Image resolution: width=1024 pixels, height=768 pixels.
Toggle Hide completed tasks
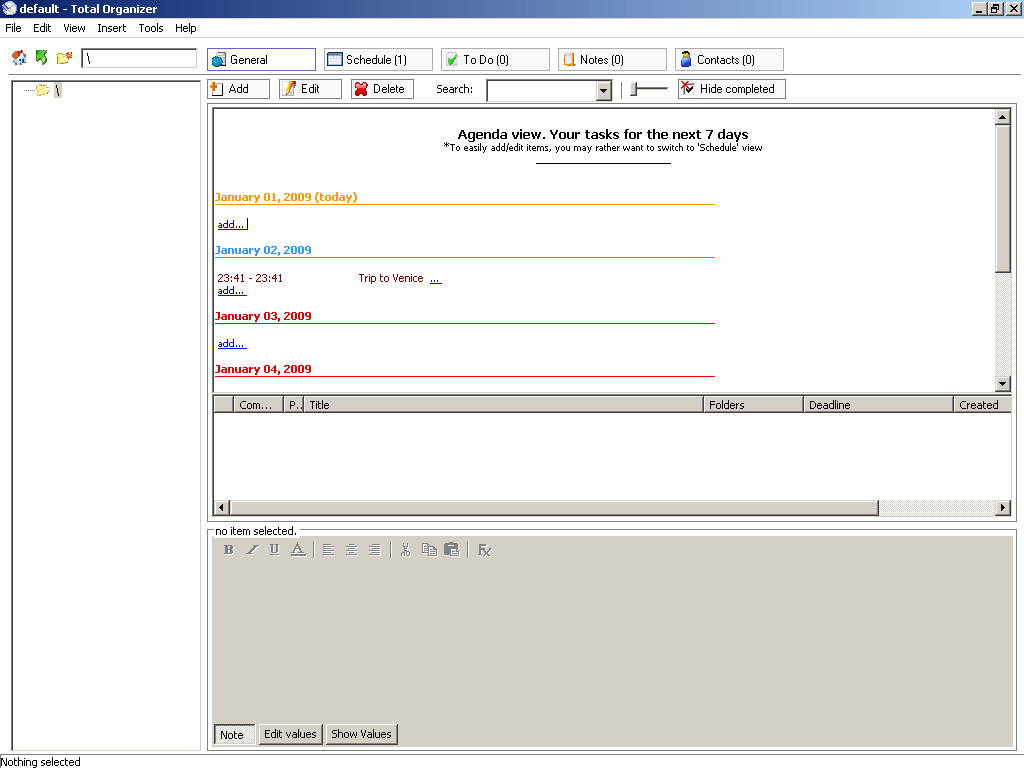731,88
